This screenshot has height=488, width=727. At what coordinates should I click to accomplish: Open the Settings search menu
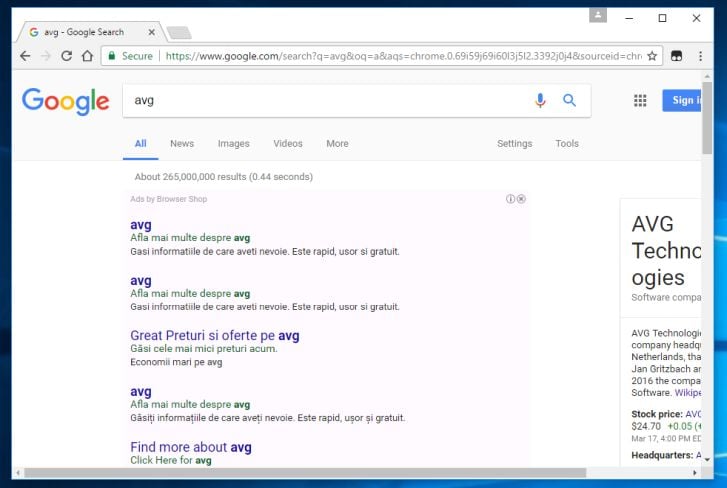coord(515,144)
